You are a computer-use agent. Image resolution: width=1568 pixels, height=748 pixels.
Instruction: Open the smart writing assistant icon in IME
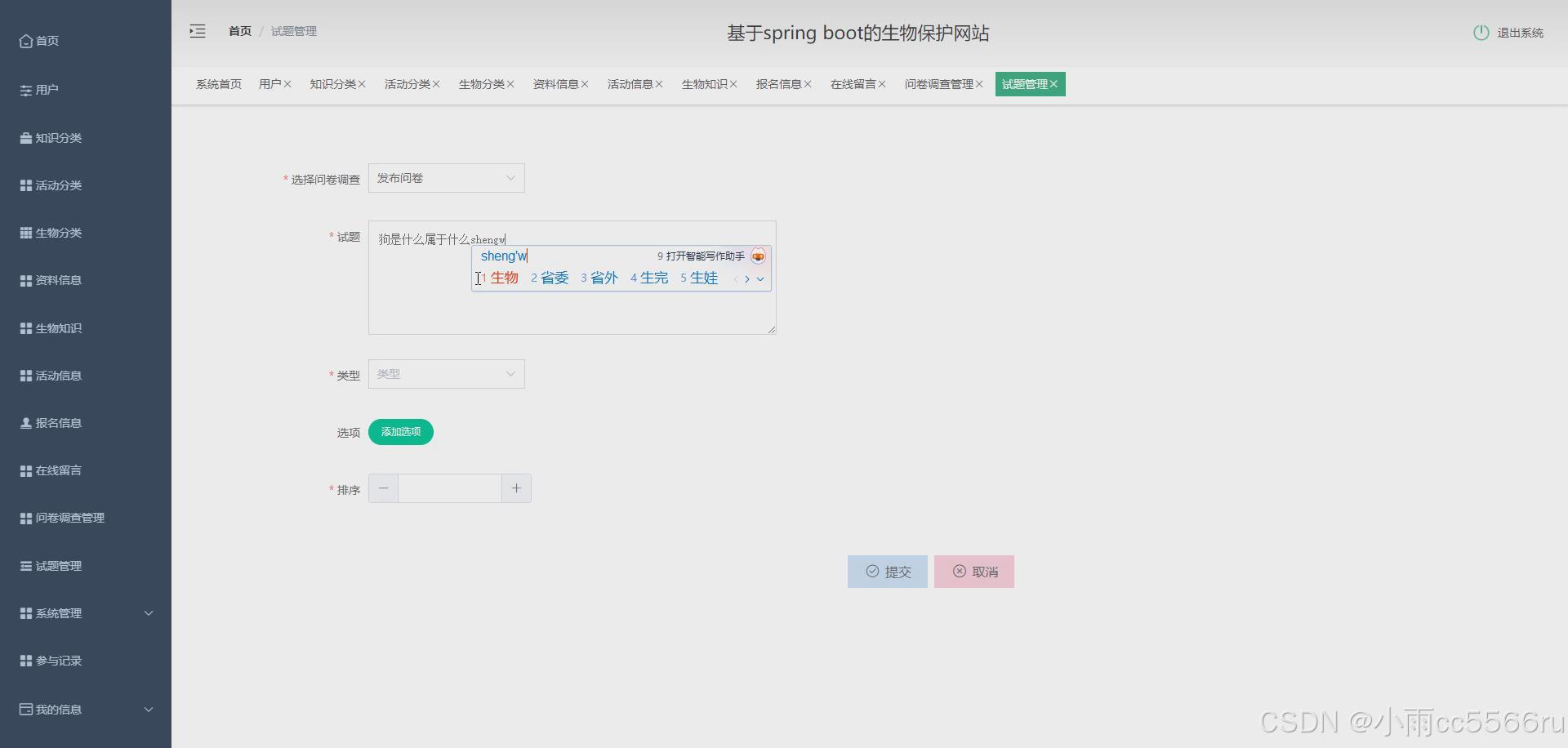[x=758, y=256]
